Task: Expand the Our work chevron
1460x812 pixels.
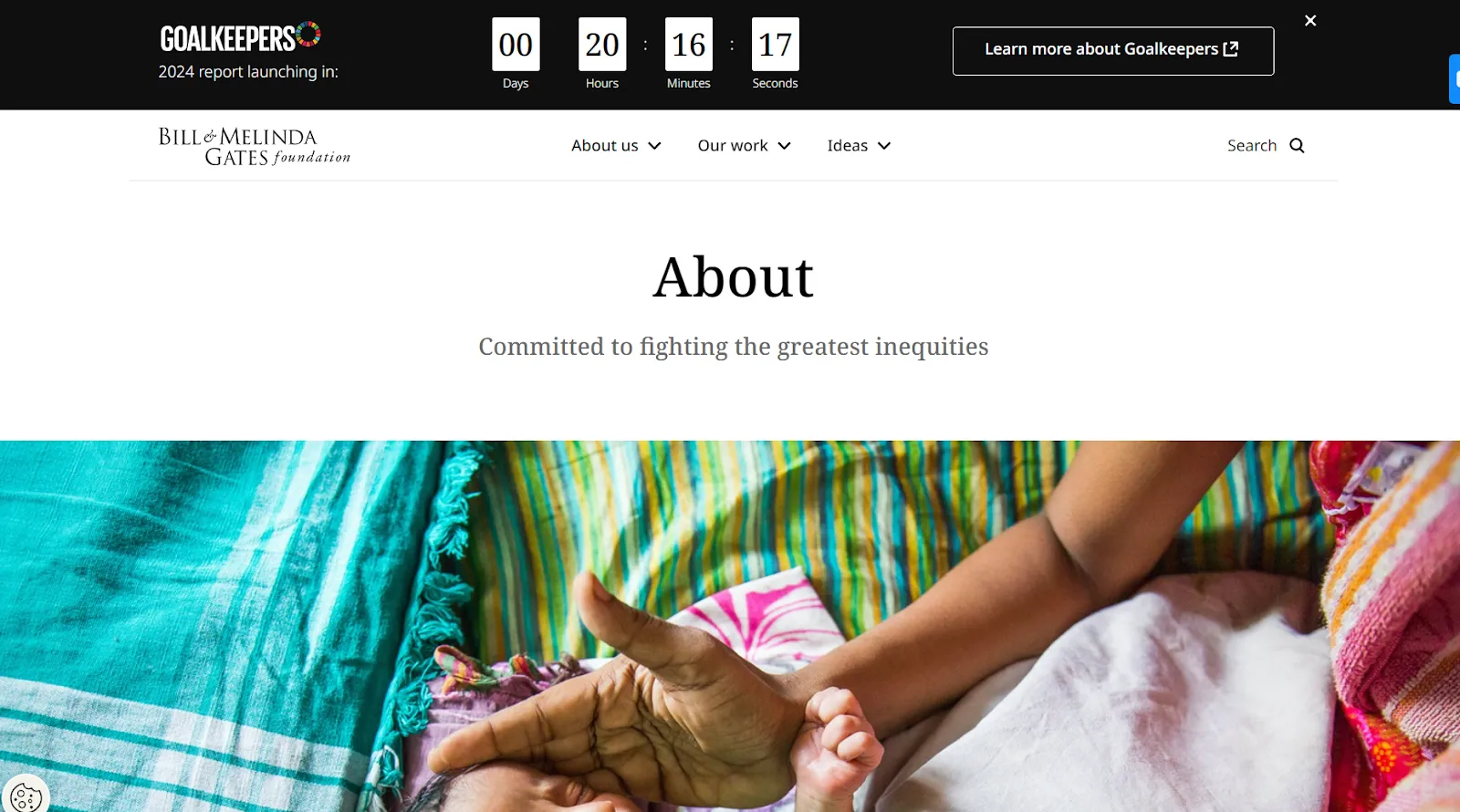Action: [x=784, y=146]
